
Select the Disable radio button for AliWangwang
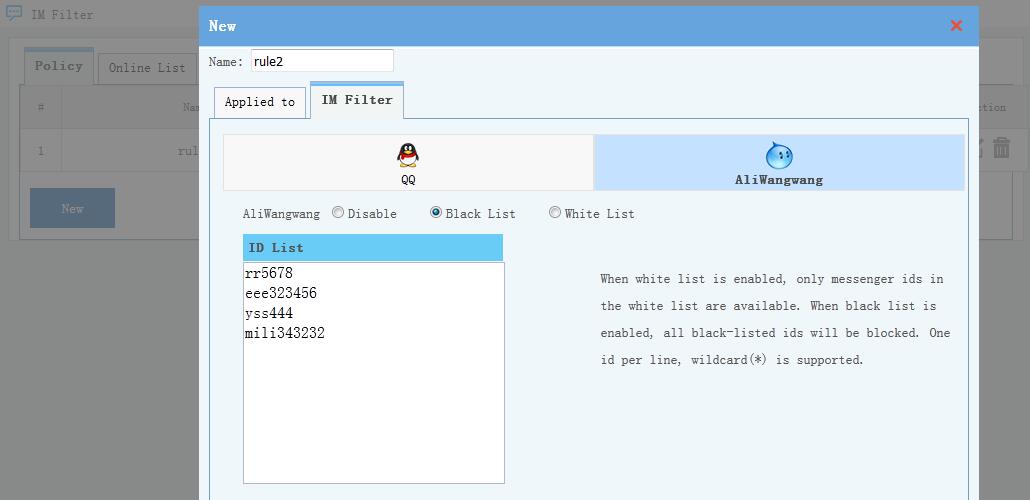coord(338,212)
